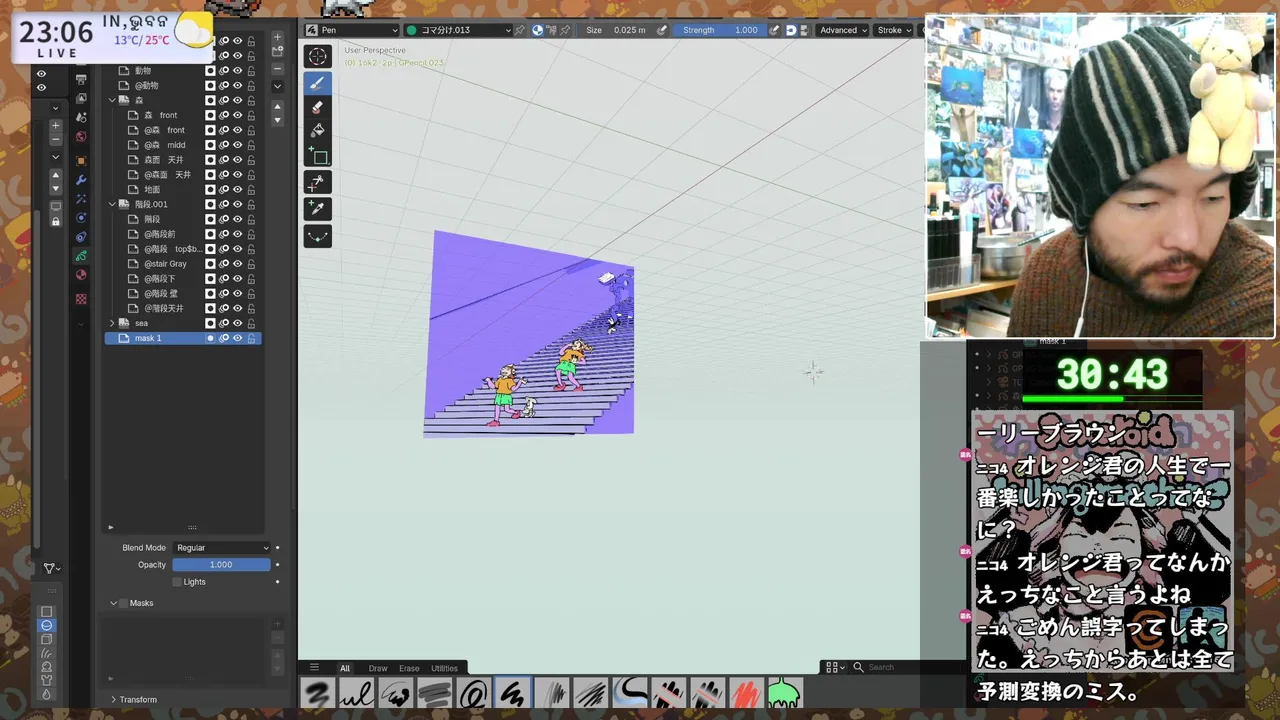Select the Erase tool
1280x720 pixels.
[x=318, y=107]
